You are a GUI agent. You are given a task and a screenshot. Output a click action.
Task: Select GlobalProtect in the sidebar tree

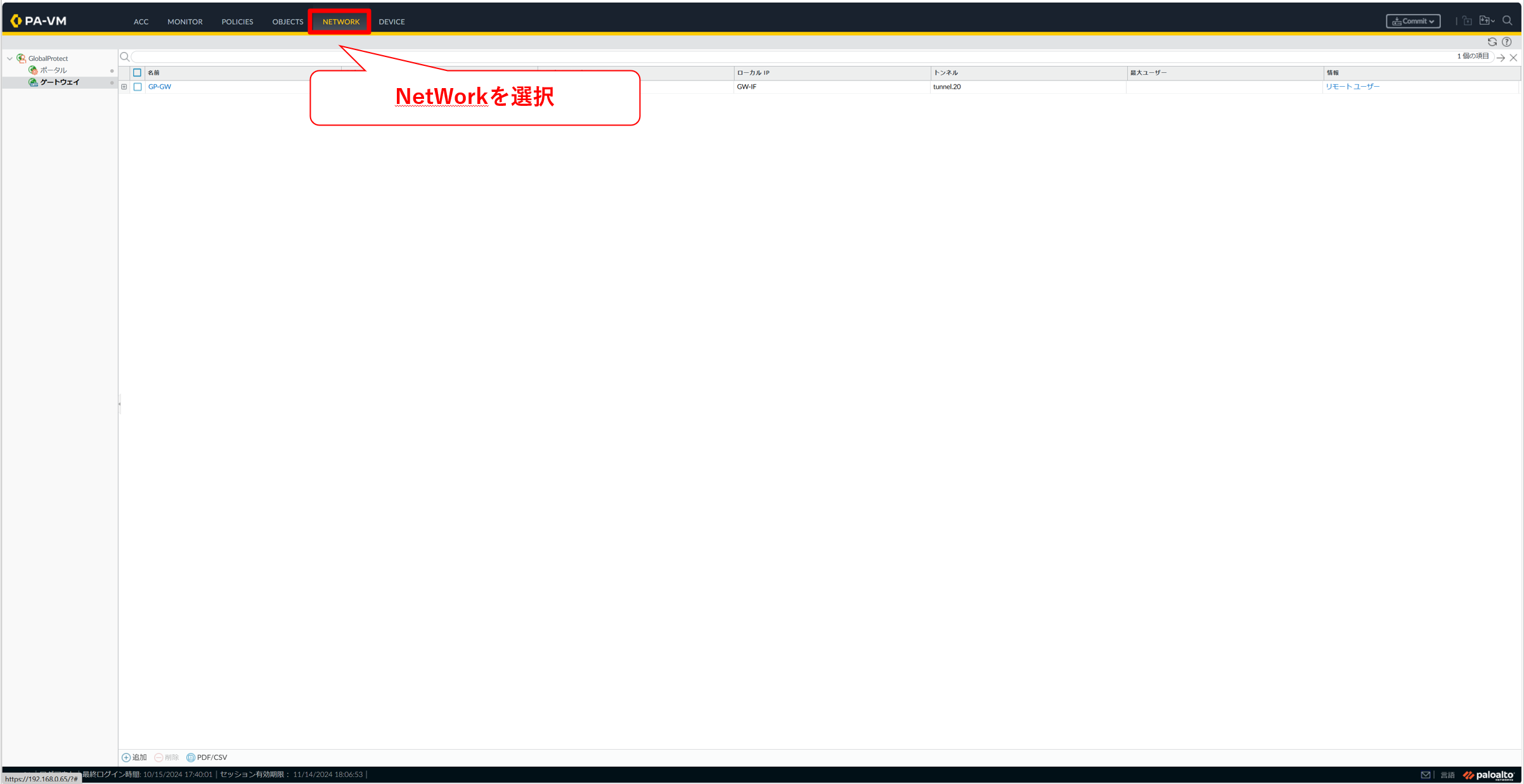(x=48, y=58)
